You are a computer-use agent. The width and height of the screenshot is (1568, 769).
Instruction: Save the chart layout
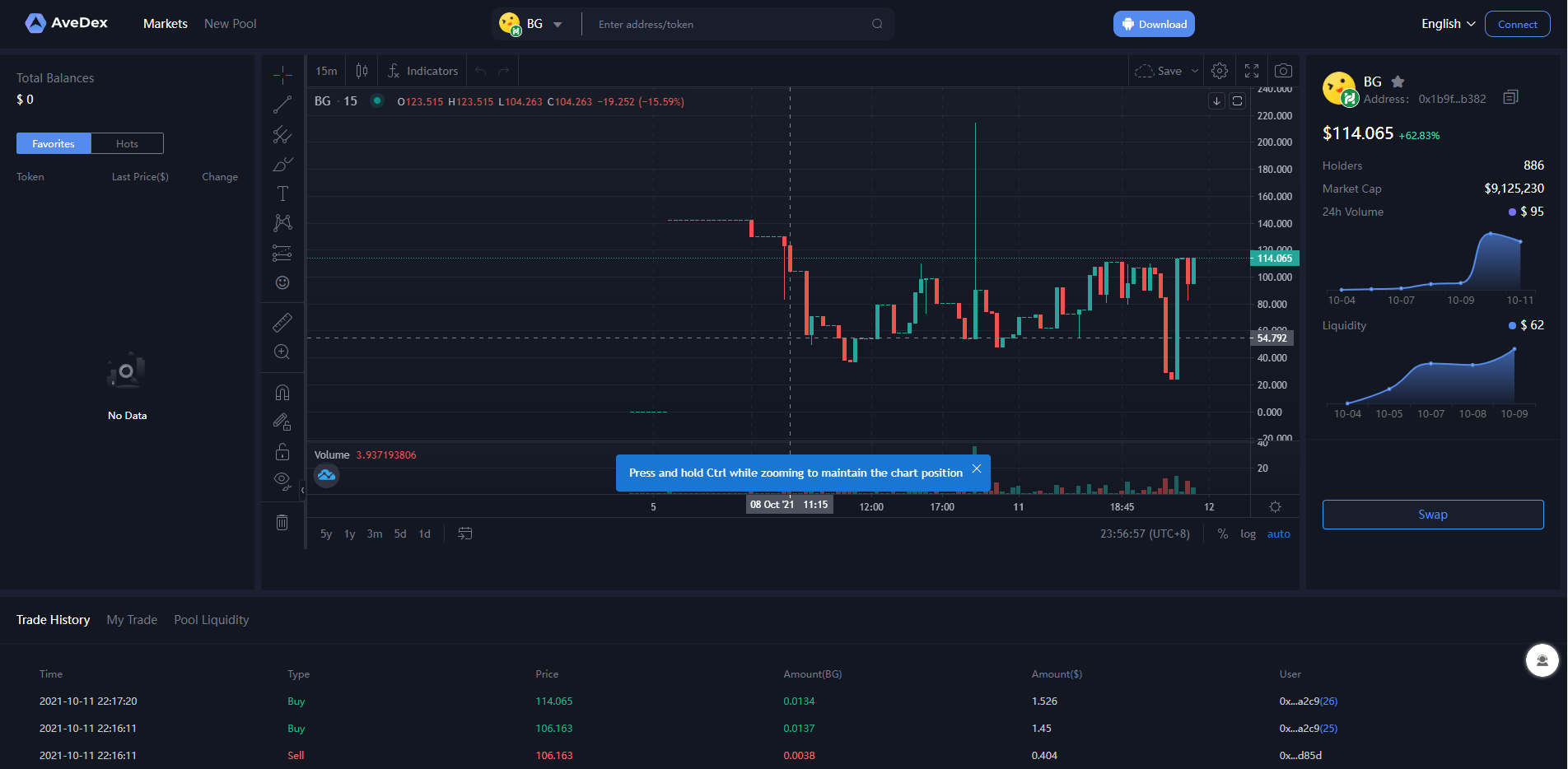coord(1159,71)
